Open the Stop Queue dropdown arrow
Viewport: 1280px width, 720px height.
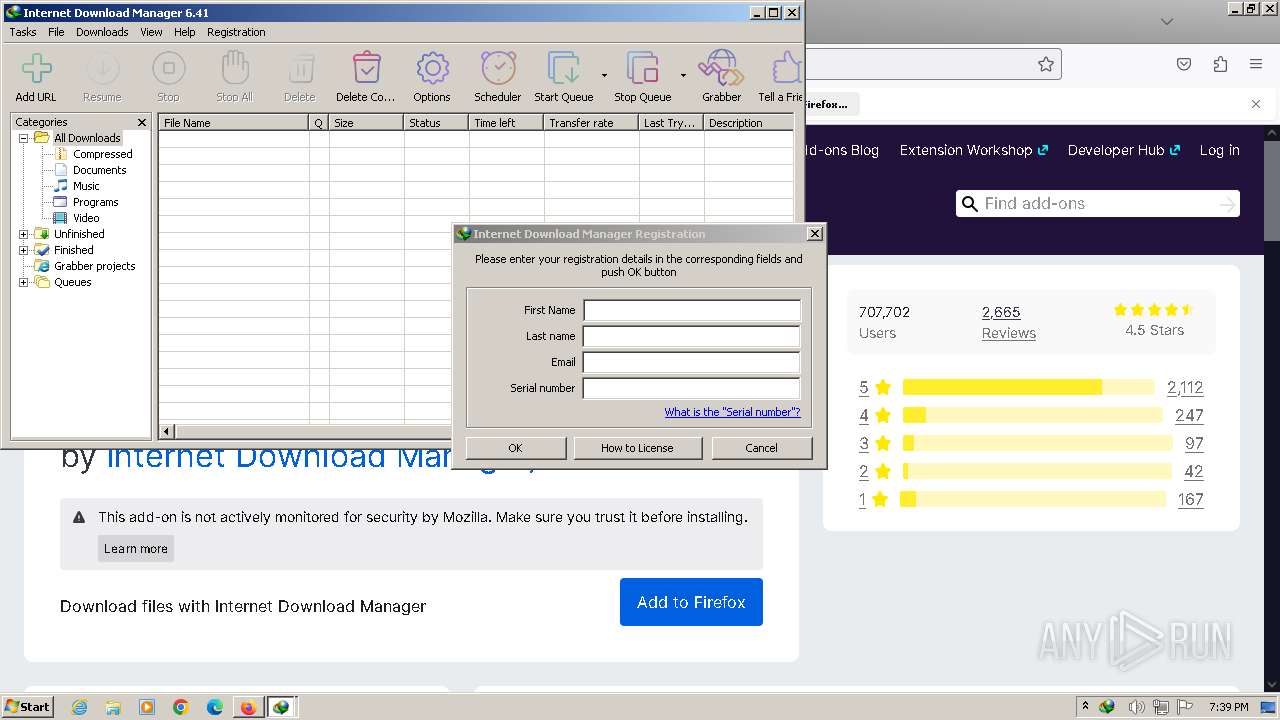pos(683,75)
